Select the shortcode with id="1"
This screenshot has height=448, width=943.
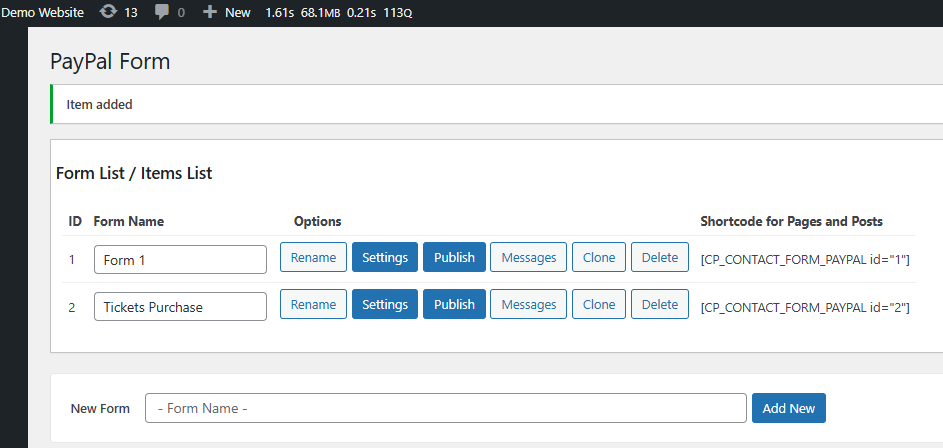(x=805, y=260)
